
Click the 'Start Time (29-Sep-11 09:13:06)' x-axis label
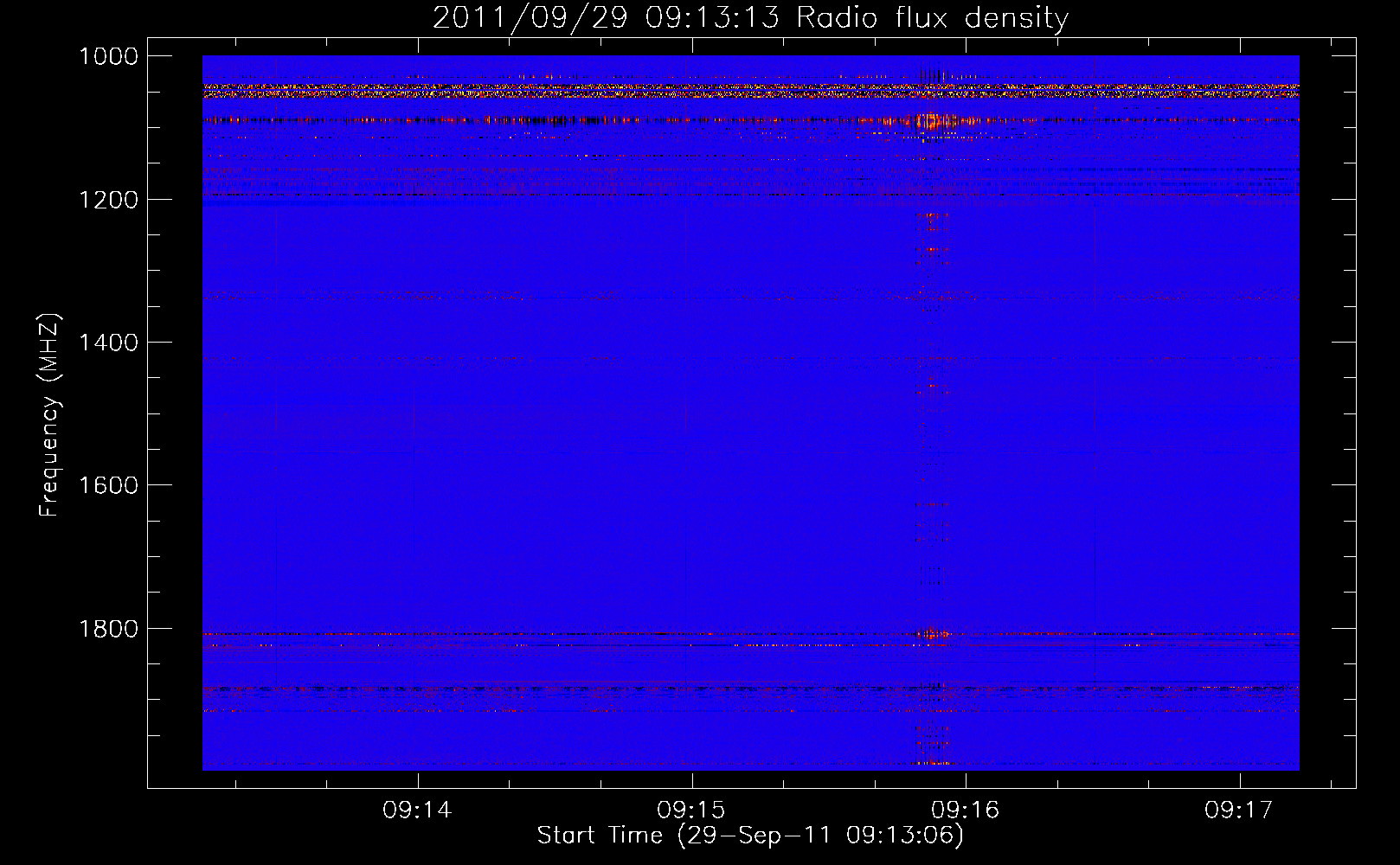pos(750,836)
